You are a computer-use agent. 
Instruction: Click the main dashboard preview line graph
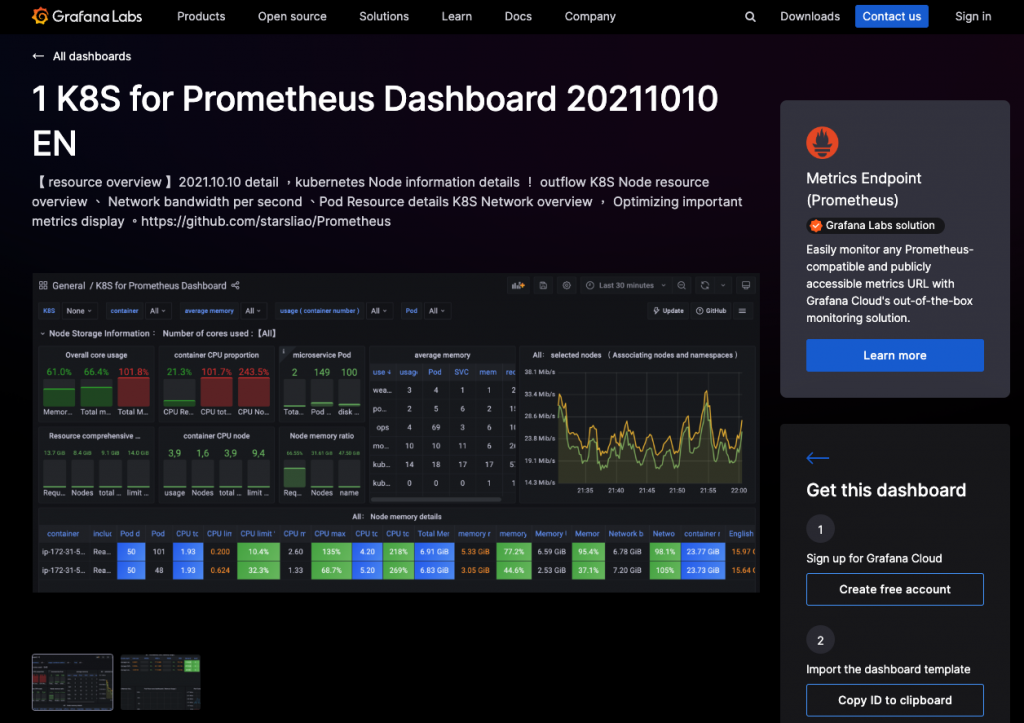650,428
